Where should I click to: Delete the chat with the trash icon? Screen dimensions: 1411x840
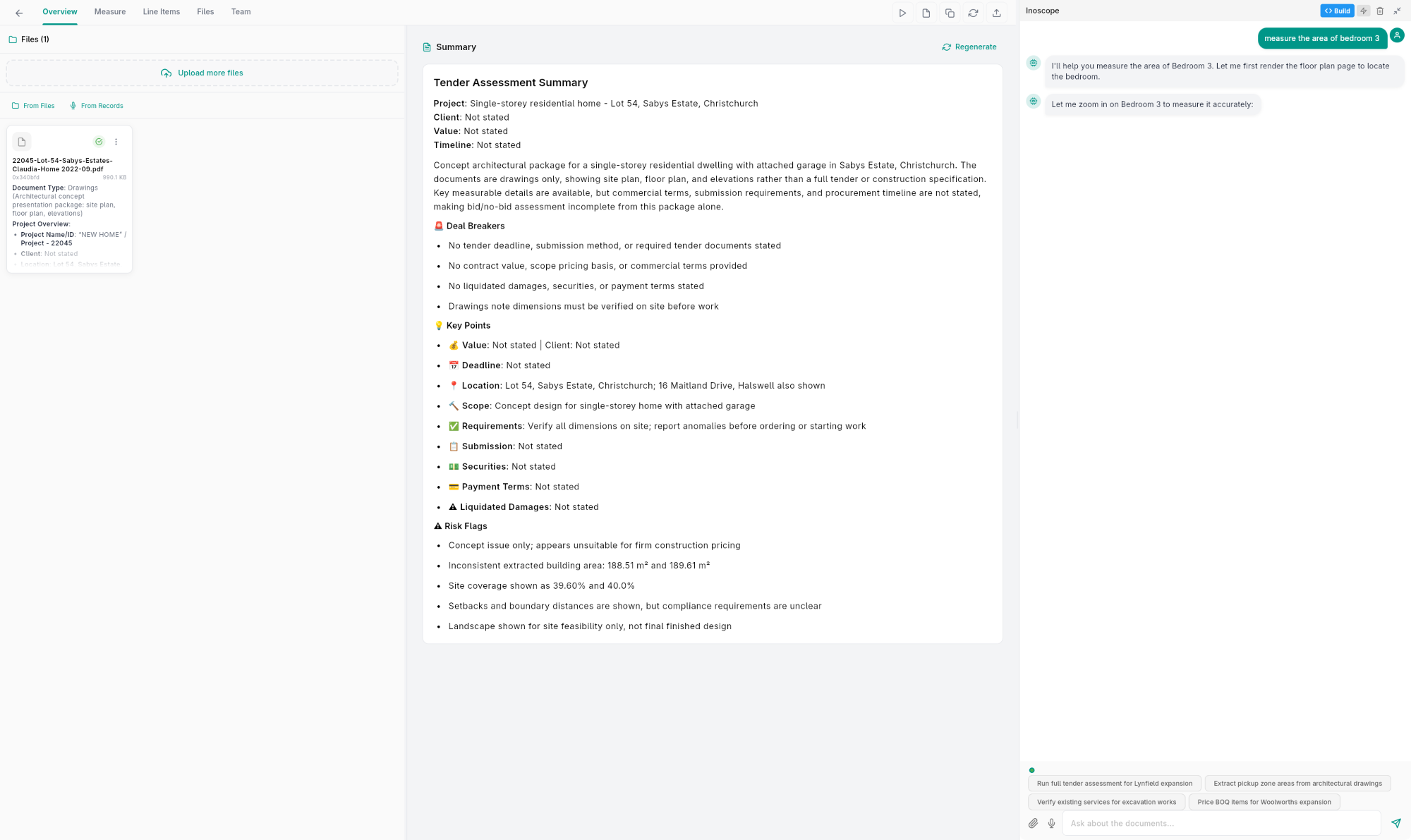[1380, 11]
